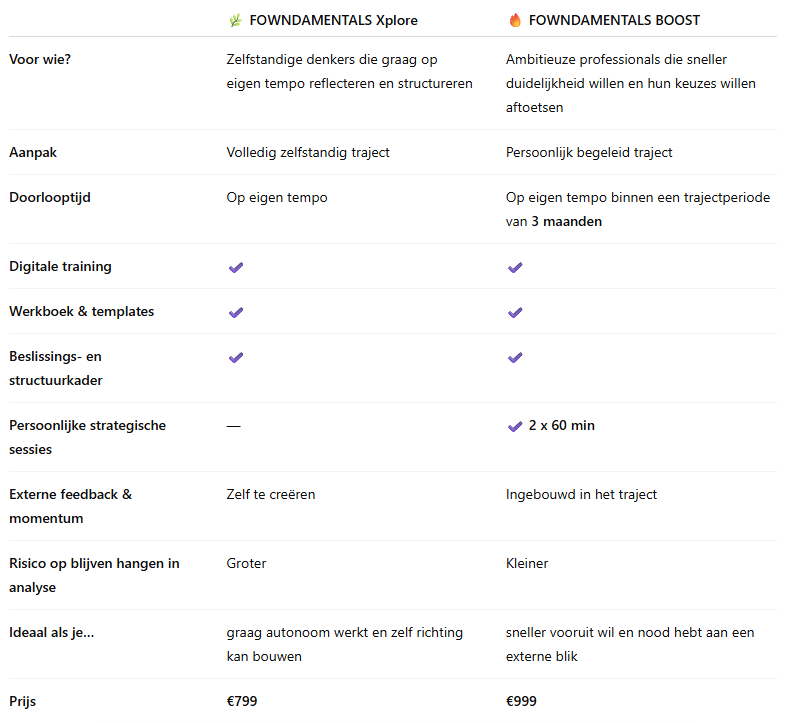Click "Ingebouwd in het traject" text

tap(581, 494)
